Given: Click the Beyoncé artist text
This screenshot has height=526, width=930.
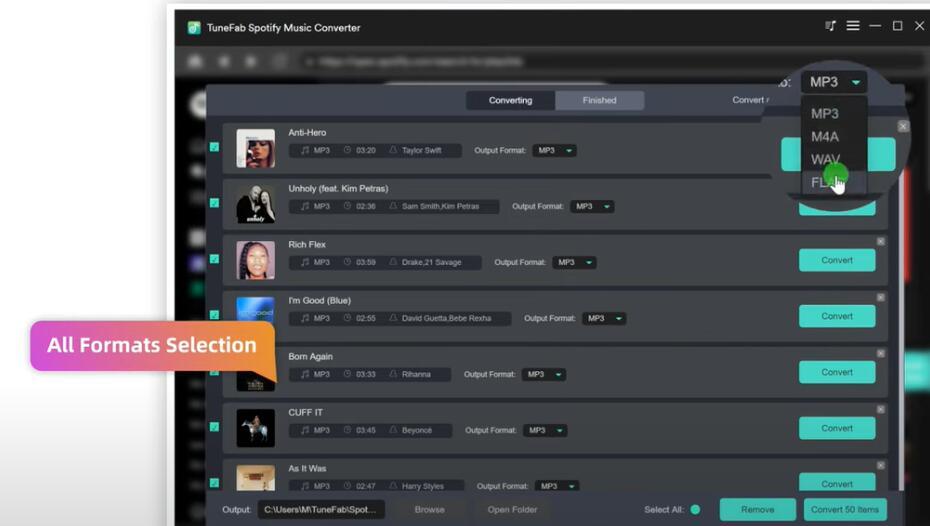Looking at the screenshot, I should coord(417,431).
